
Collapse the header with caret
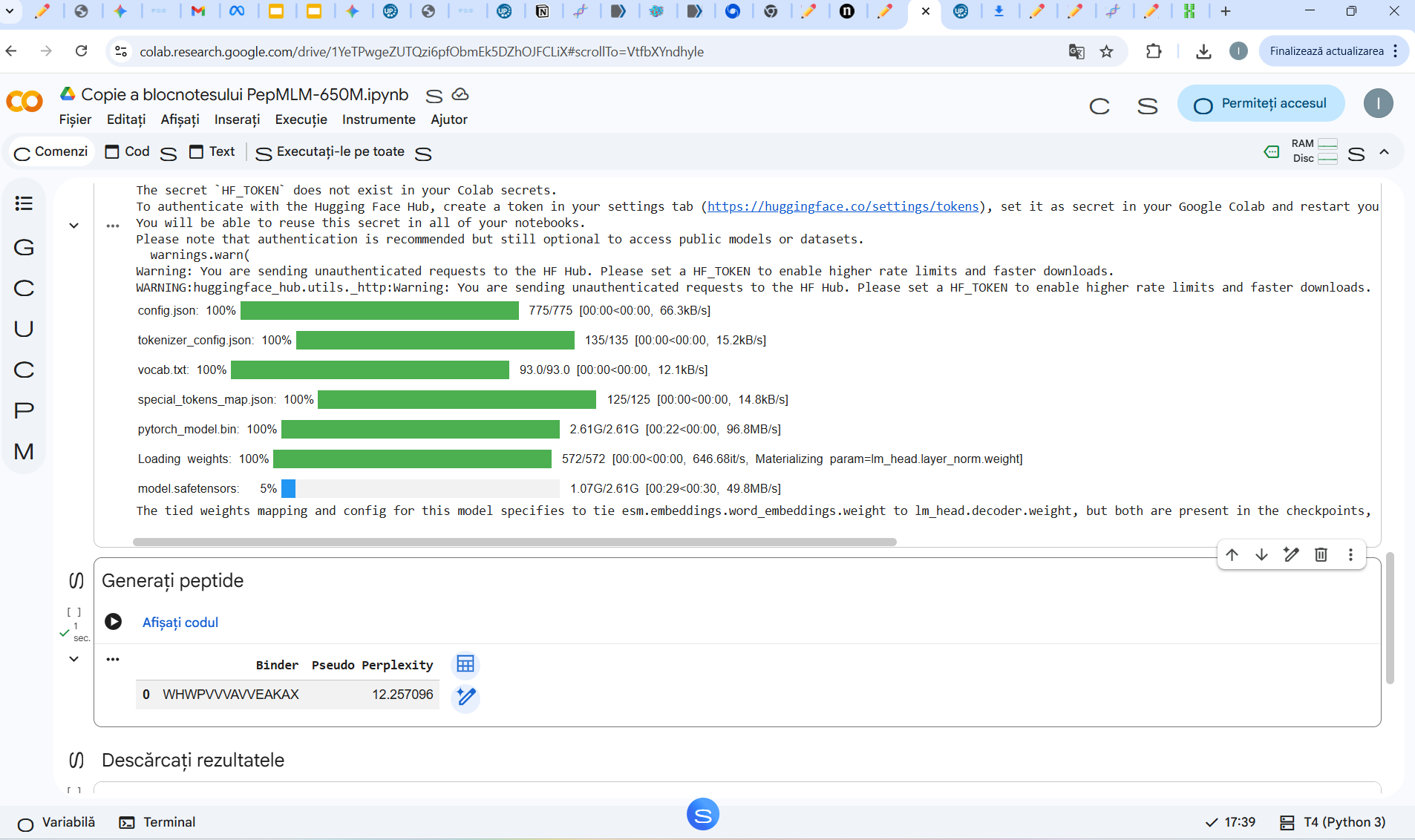(1385, 152)
